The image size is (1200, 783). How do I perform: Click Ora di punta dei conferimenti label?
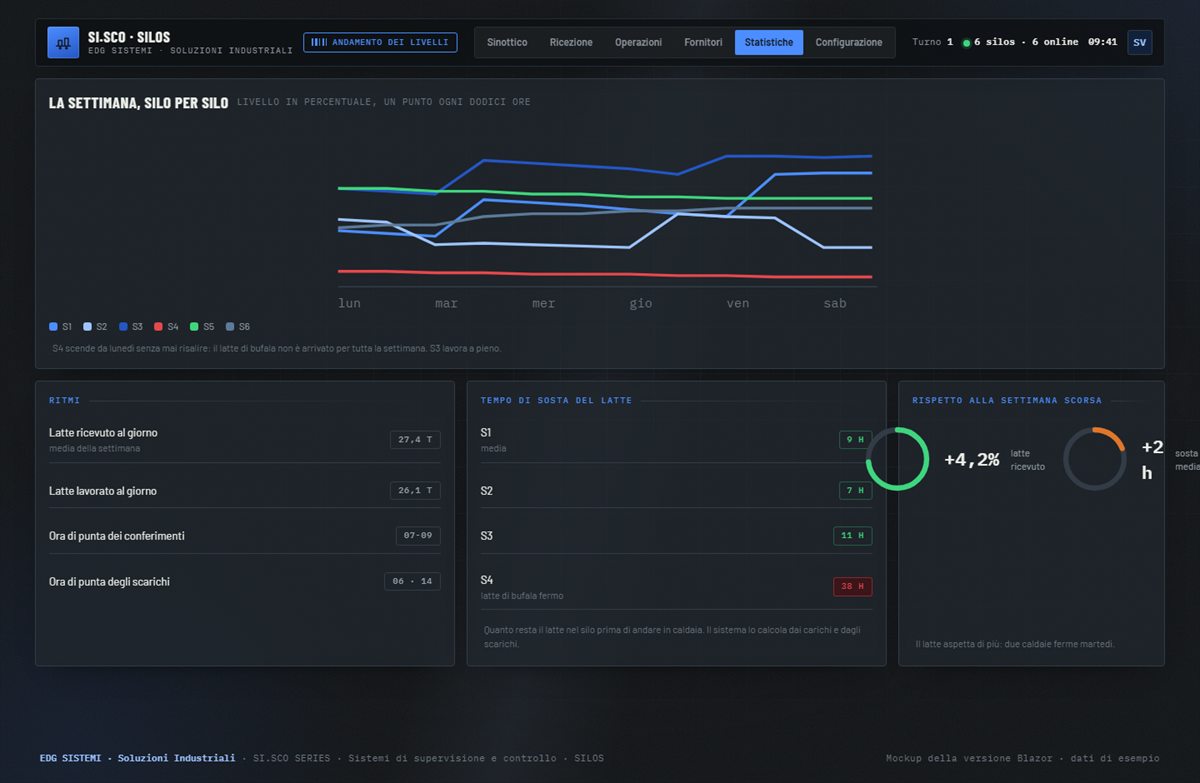click(x=117, y=536)
